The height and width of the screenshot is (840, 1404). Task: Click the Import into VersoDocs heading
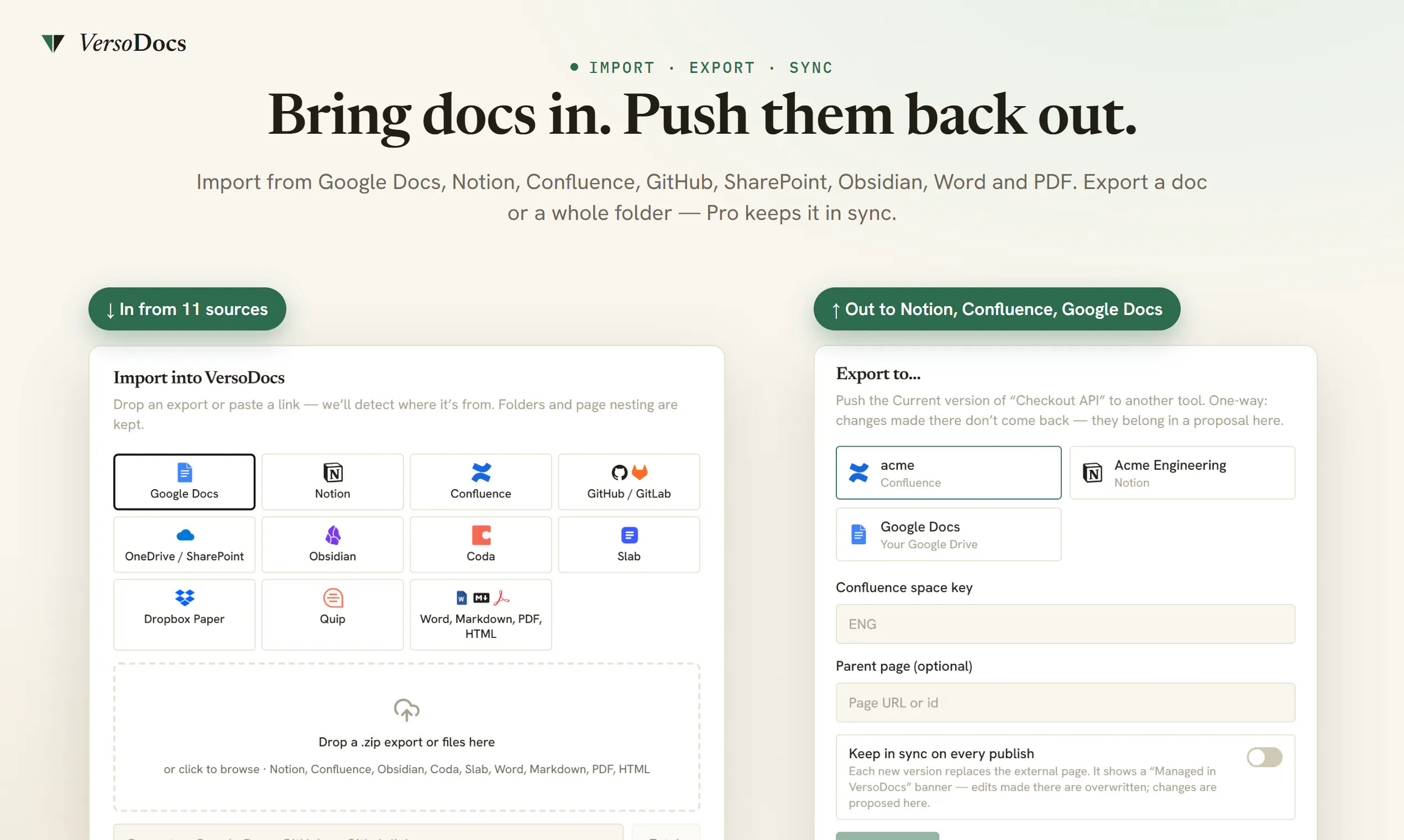[198, 377]
